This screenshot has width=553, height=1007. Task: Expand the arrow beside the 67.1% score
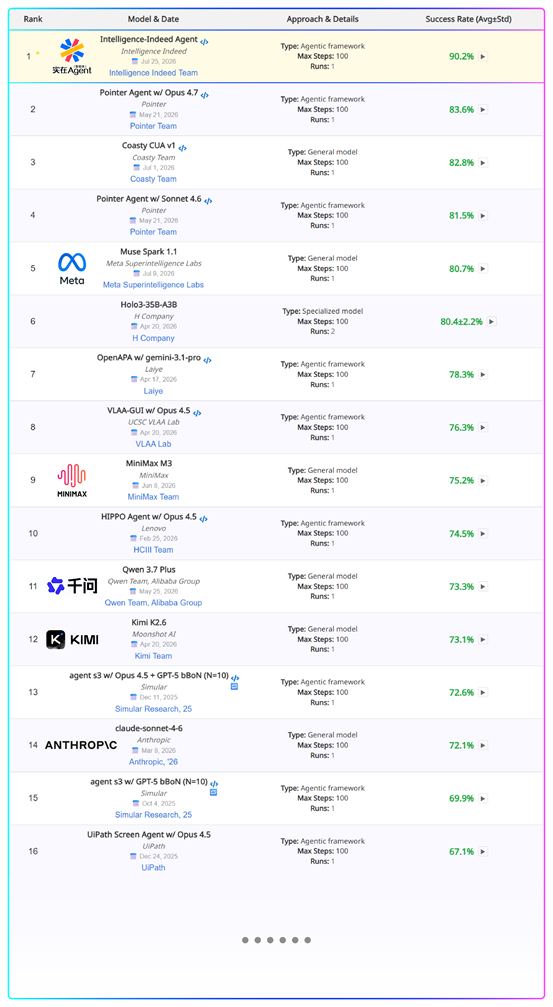(x=483, y=852)
